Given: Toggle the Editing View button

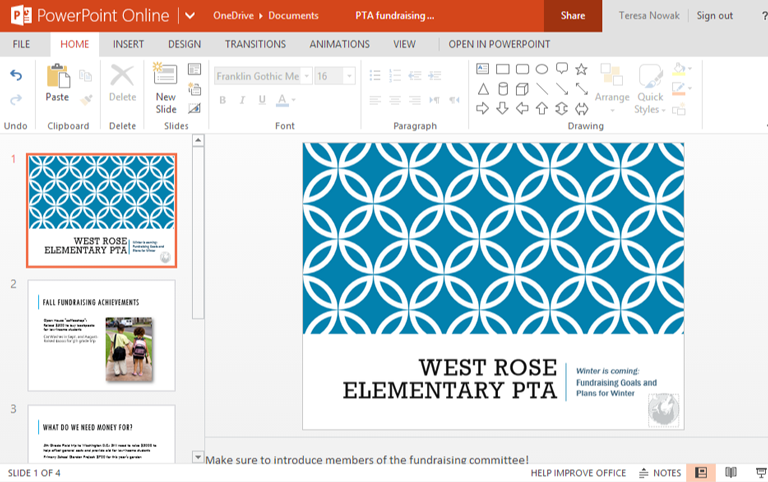Looking at the screenshot, I should tap(702, 473).
